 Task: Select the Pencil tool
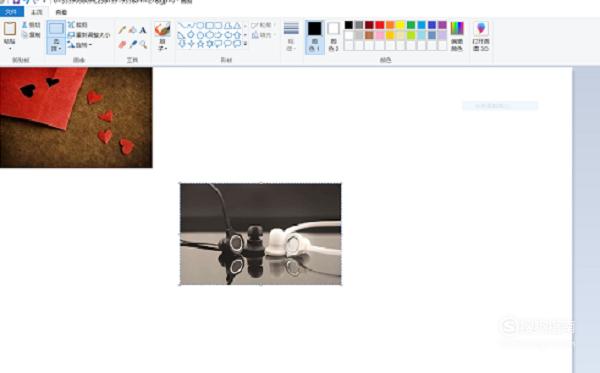(122, 30)
